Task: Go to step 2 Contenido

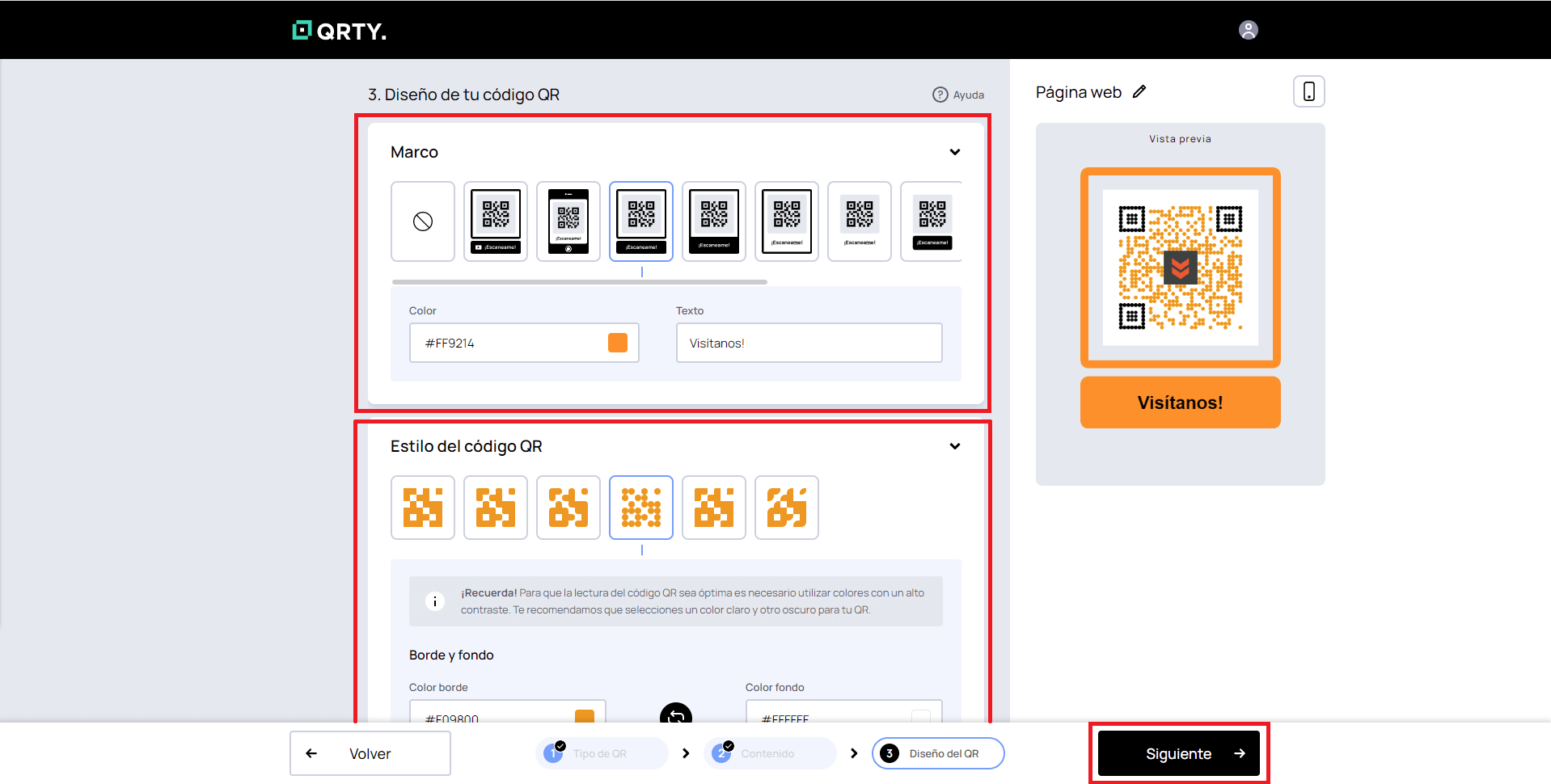Action: pyautogui.click(x=770, y=753)
